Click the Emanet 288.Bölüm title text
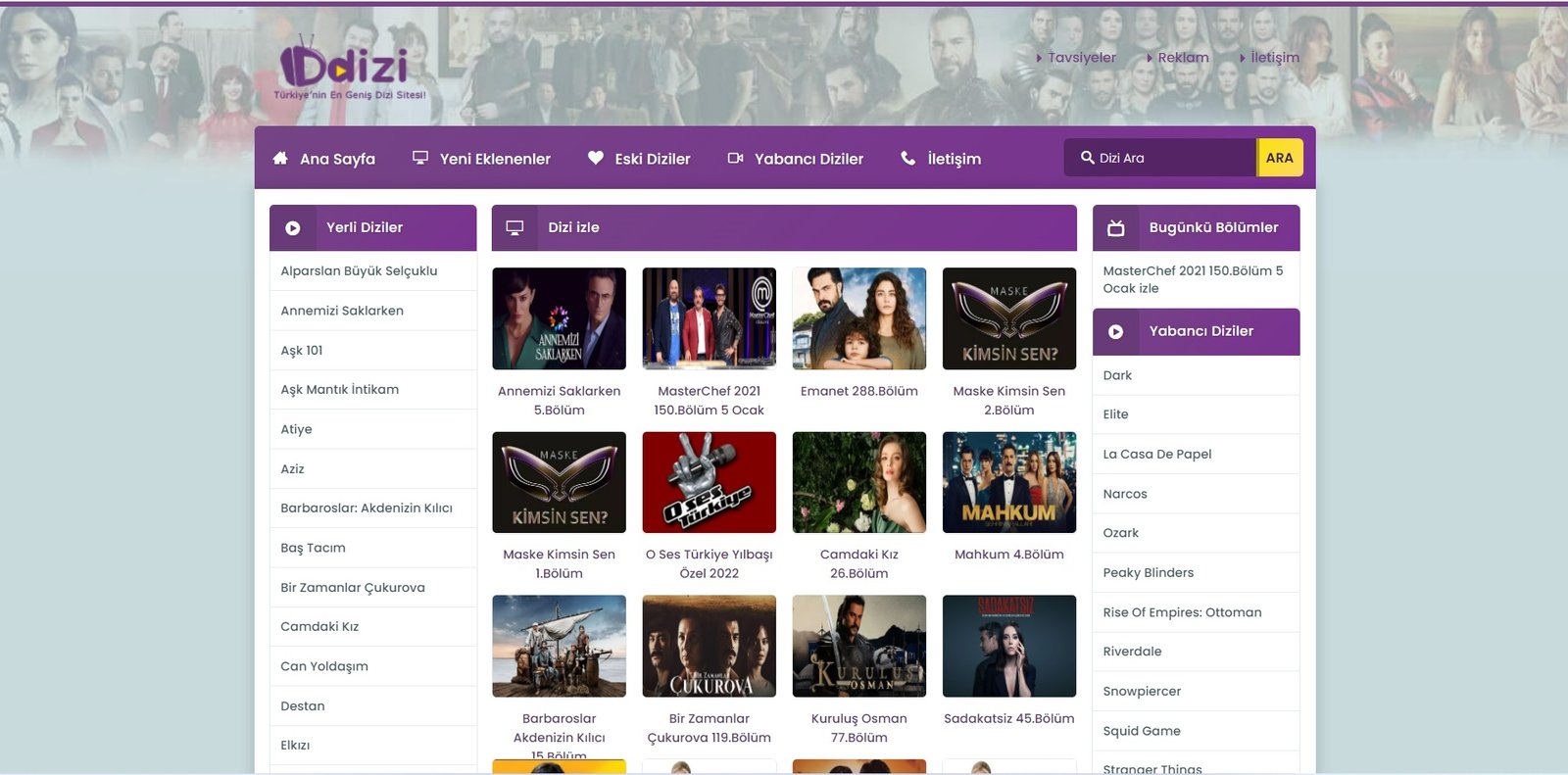Image resolution: width=1568 pixels, height=775 pixels. pos(858,391)
